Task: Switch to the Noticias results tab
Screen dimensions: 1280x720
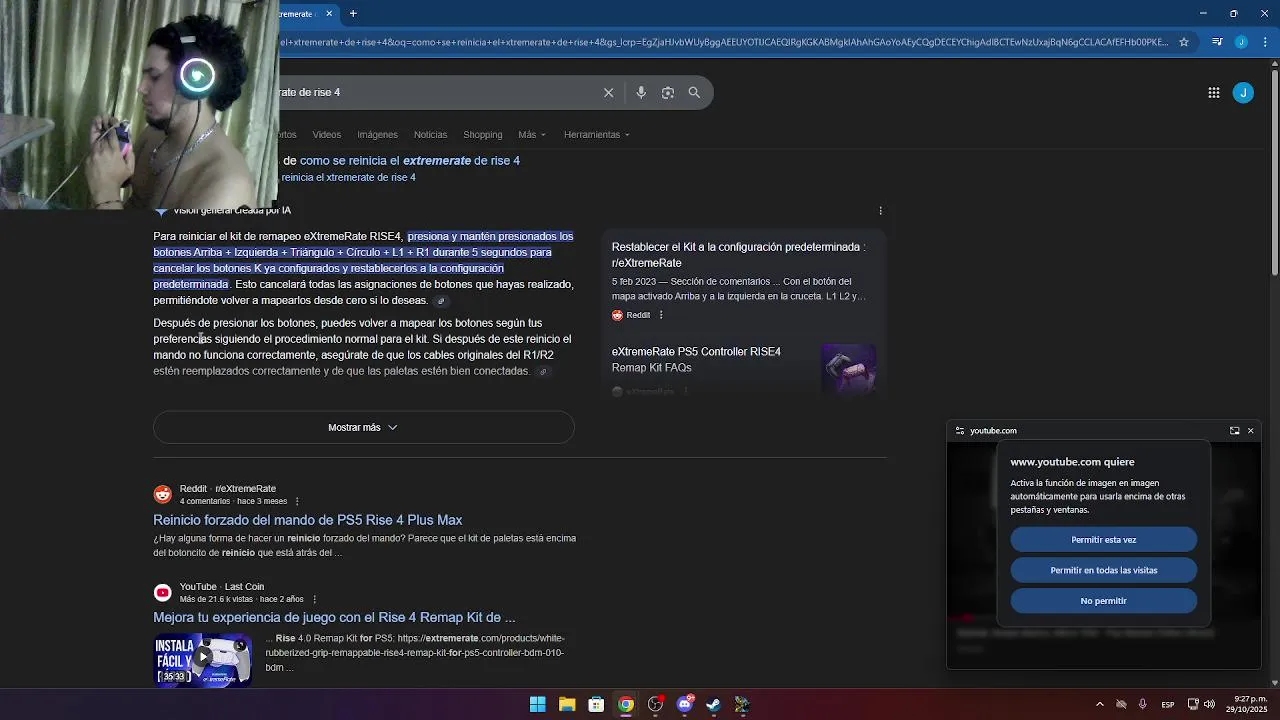Action: coord(430,134)
